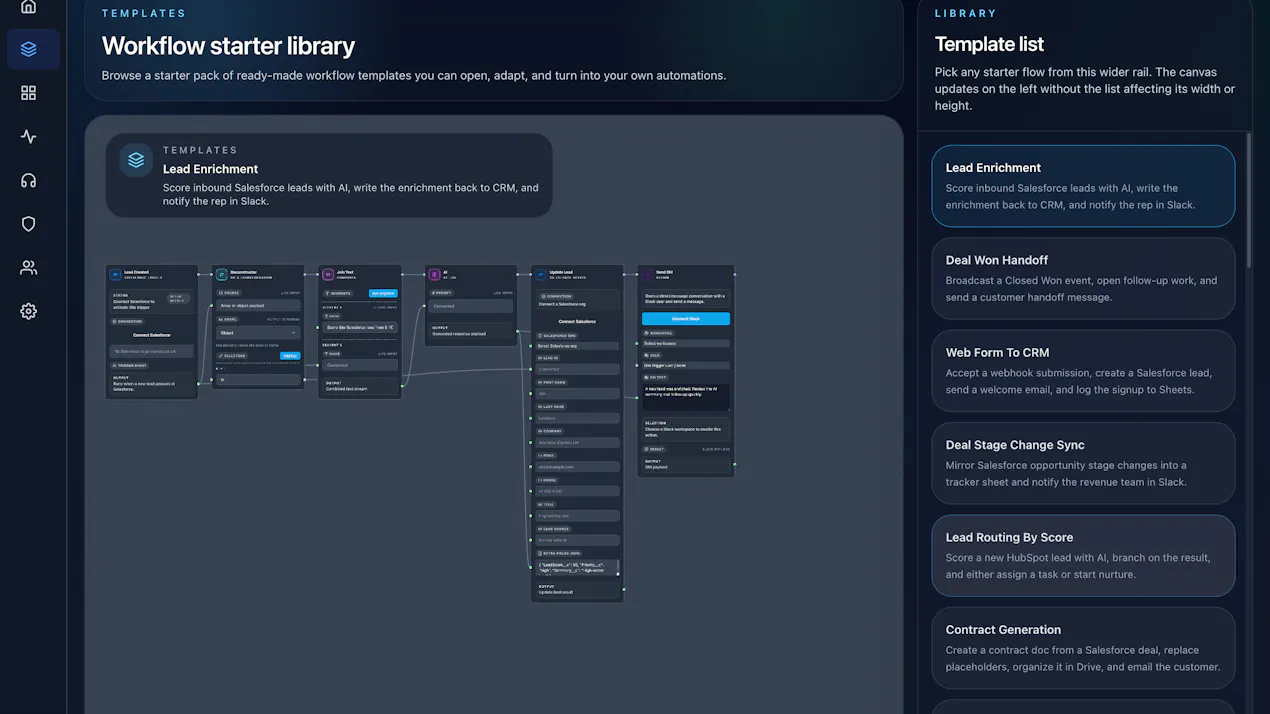Click the Array or object payload field
Image resolution: width=1270 pixels, height=714 pixels.
(258, 306)
